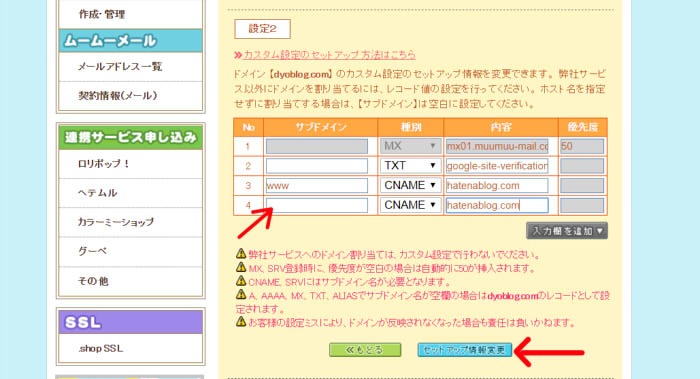The width and height of the screenshot is (700, 379).
Task: Open the CNAME type dropdown in row 3
Action: [410, 185]
